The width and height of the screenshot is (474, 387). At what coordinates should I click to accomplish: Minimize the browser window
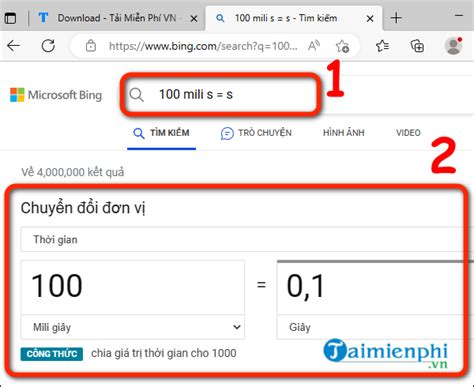click(459, 16)
